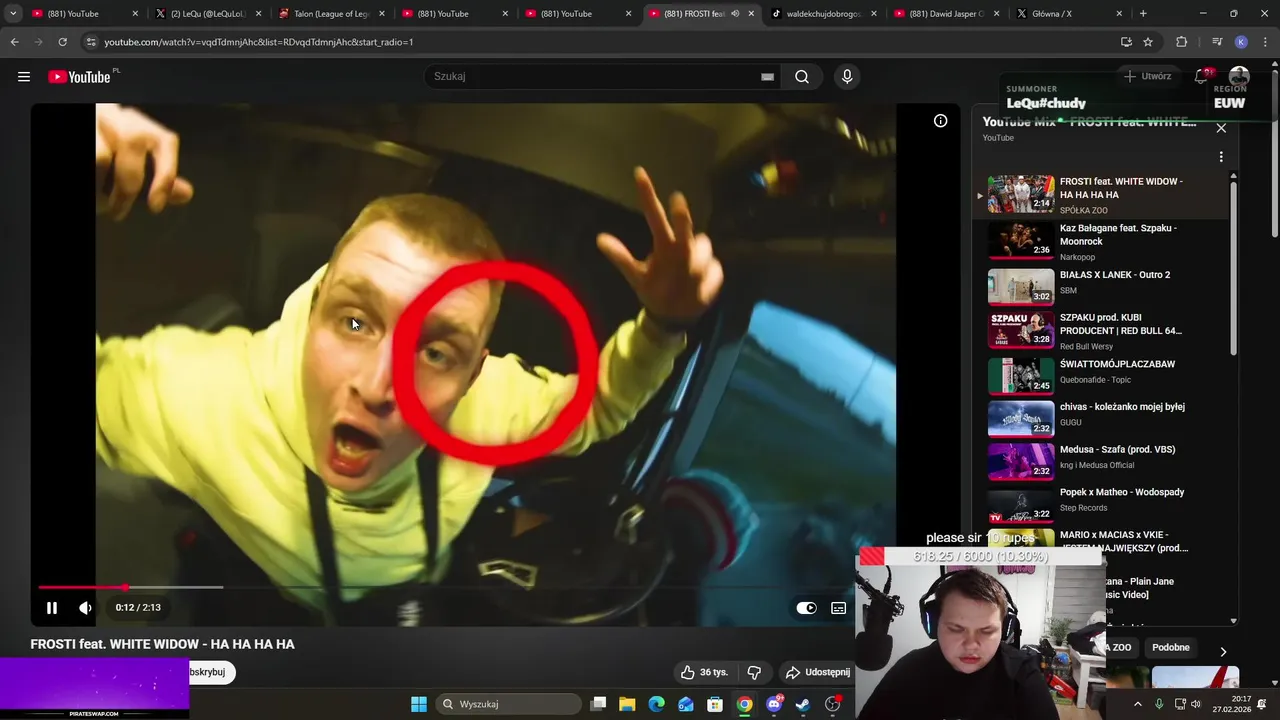Expand the system tray hidden icons chevron

pyautogui.click(x=1137, y=704)
